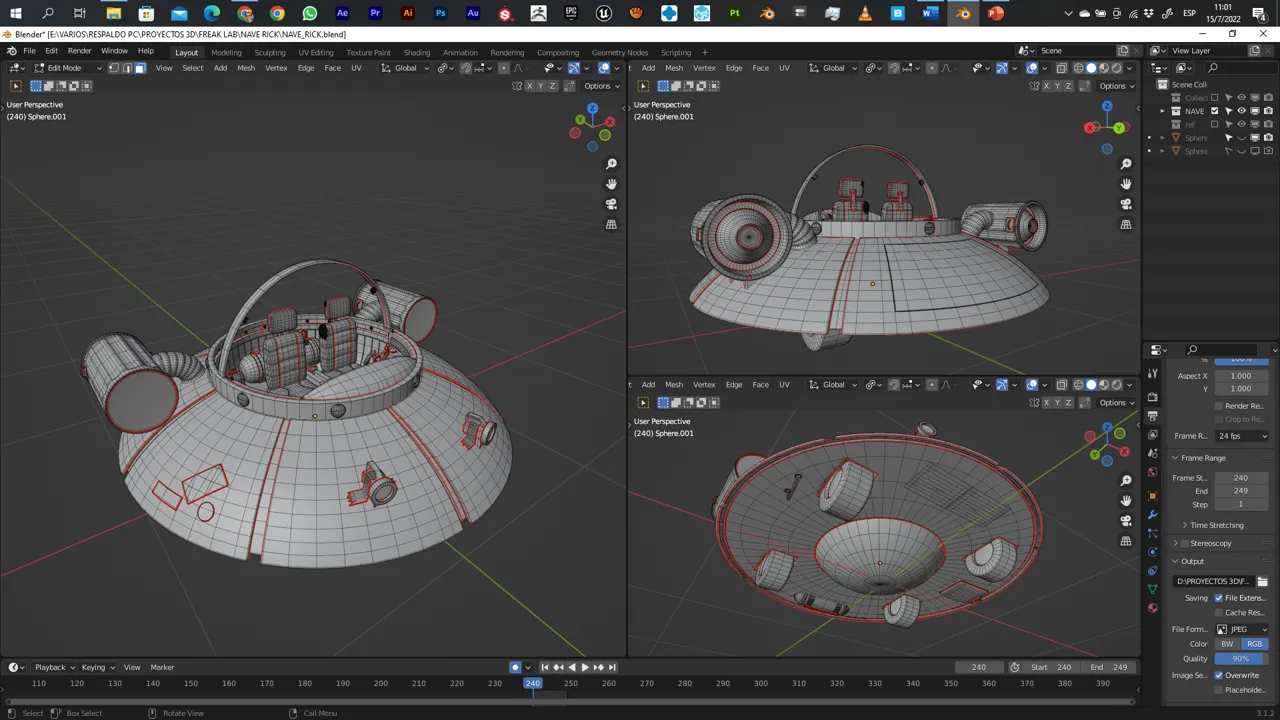Launch Adobe Photoshop from the taskbar
This screenshot has height=720, width=1280.
tap(440, 13)
